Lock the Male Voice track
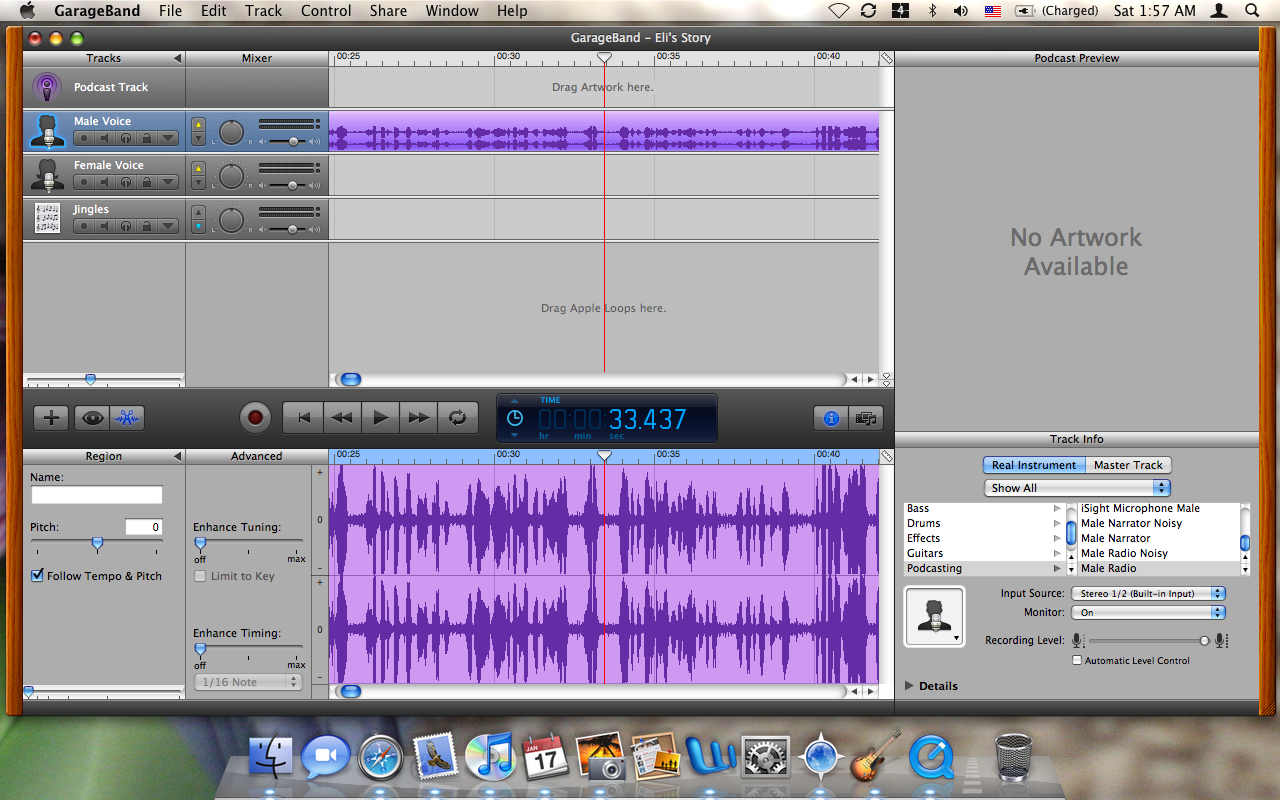1280x800 pixels. pos(147,138)
